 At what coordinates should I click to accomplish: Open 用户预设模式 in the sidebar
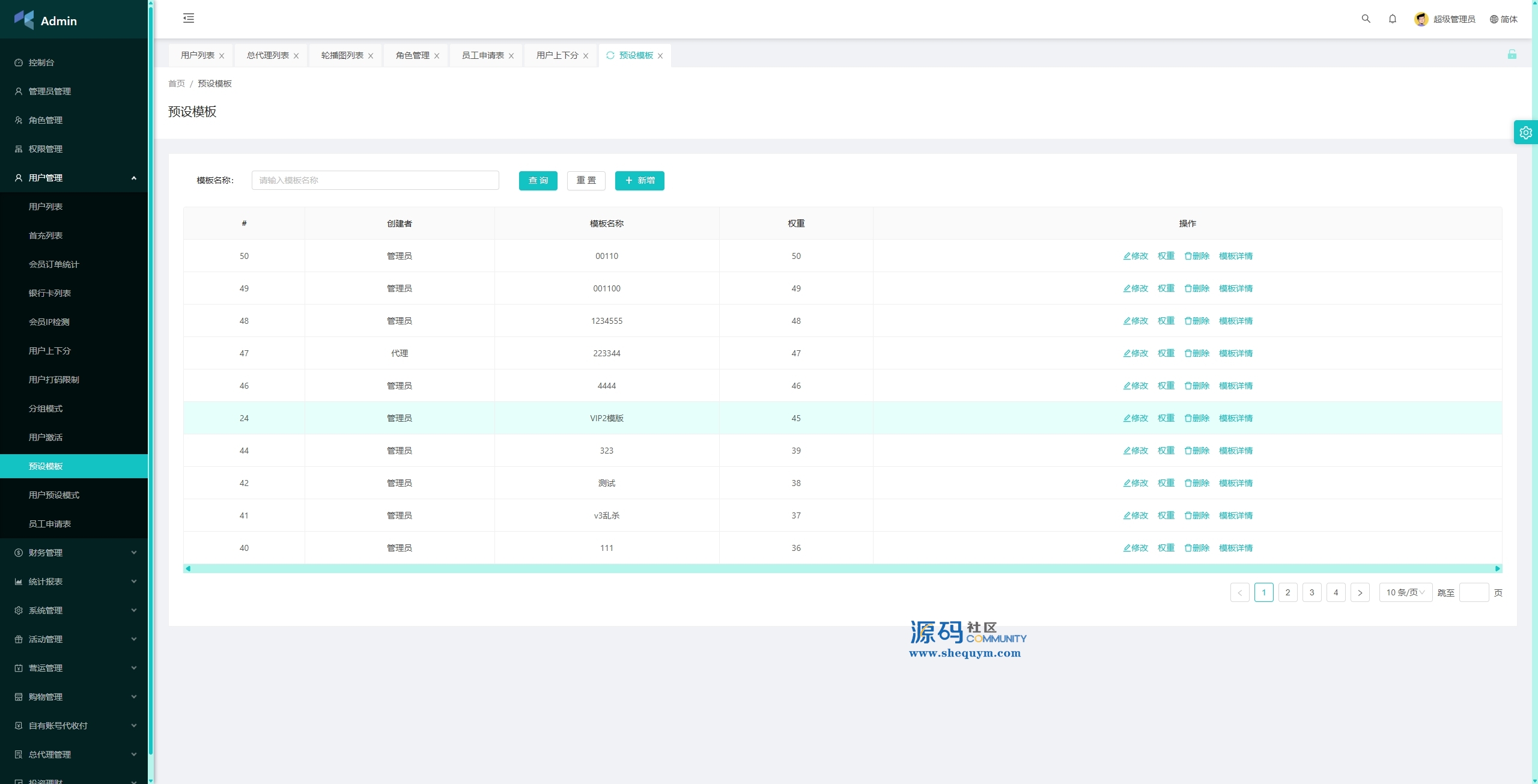point(54,495)
